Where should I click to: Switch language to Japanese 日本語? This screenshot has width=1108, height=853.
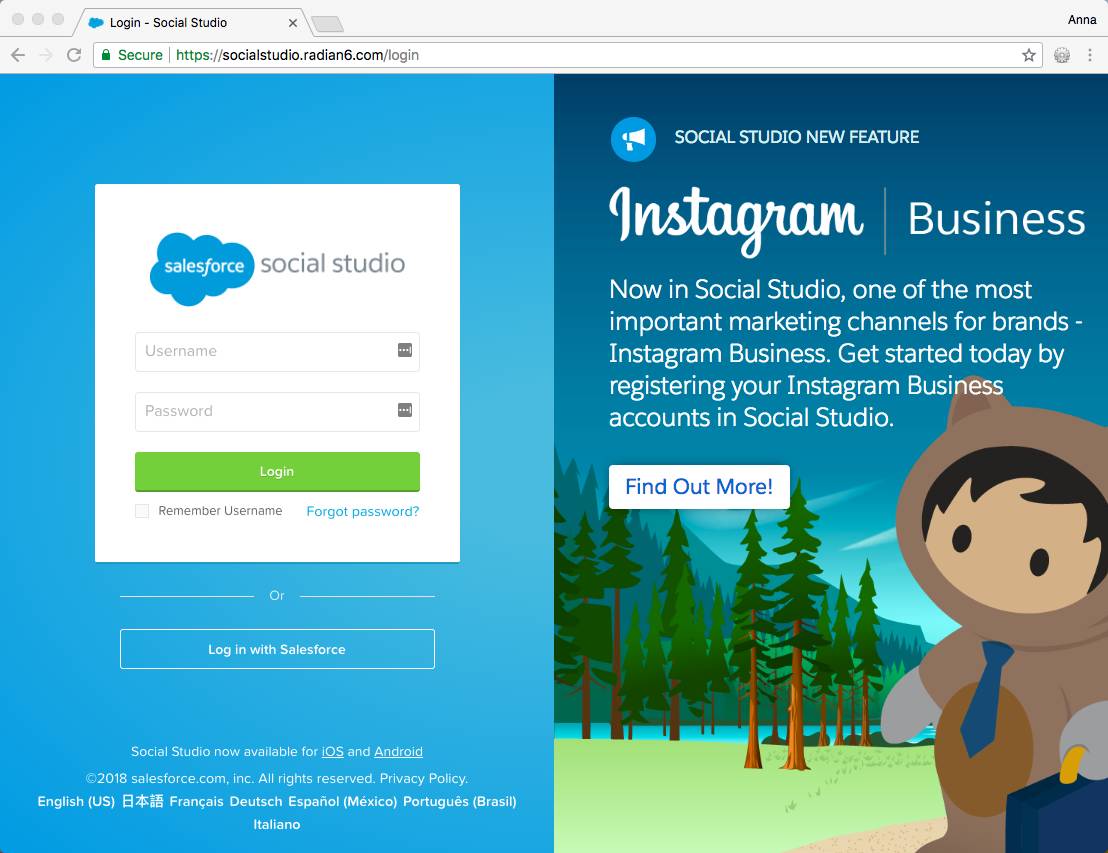[x=142, y=801]
